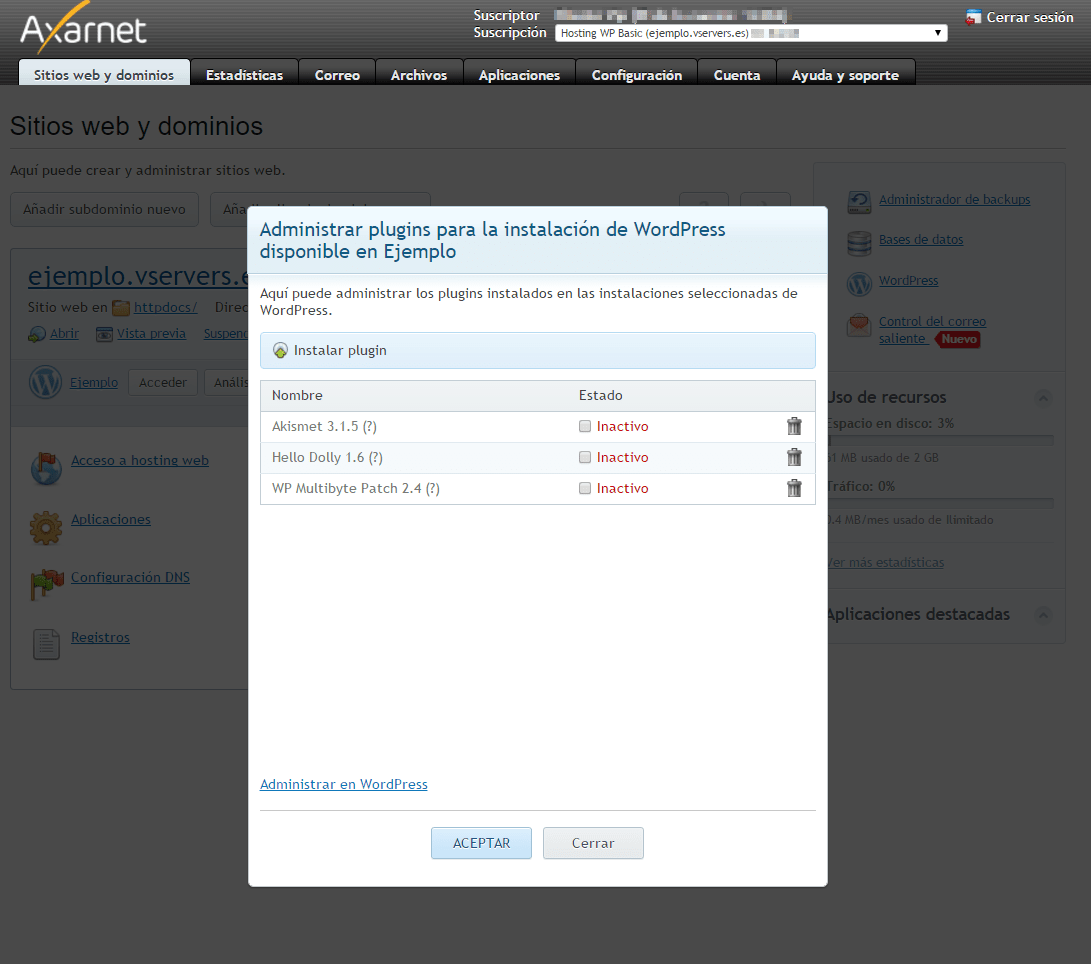Click the Hello Dolly 1.6 (?) plugin name
This screenshot has height=964, width=1091.
[327, 457]
